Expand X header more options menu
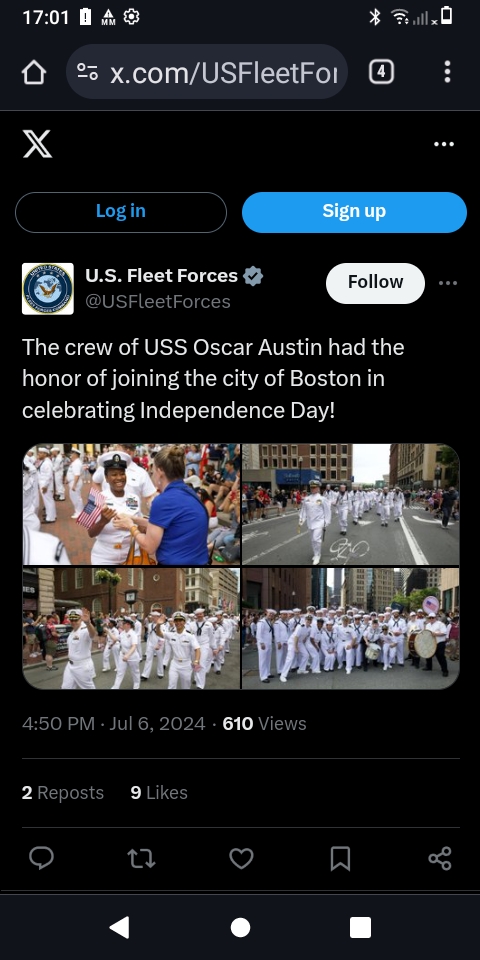This screenshot has height=960, width=480. coord(444,144)
